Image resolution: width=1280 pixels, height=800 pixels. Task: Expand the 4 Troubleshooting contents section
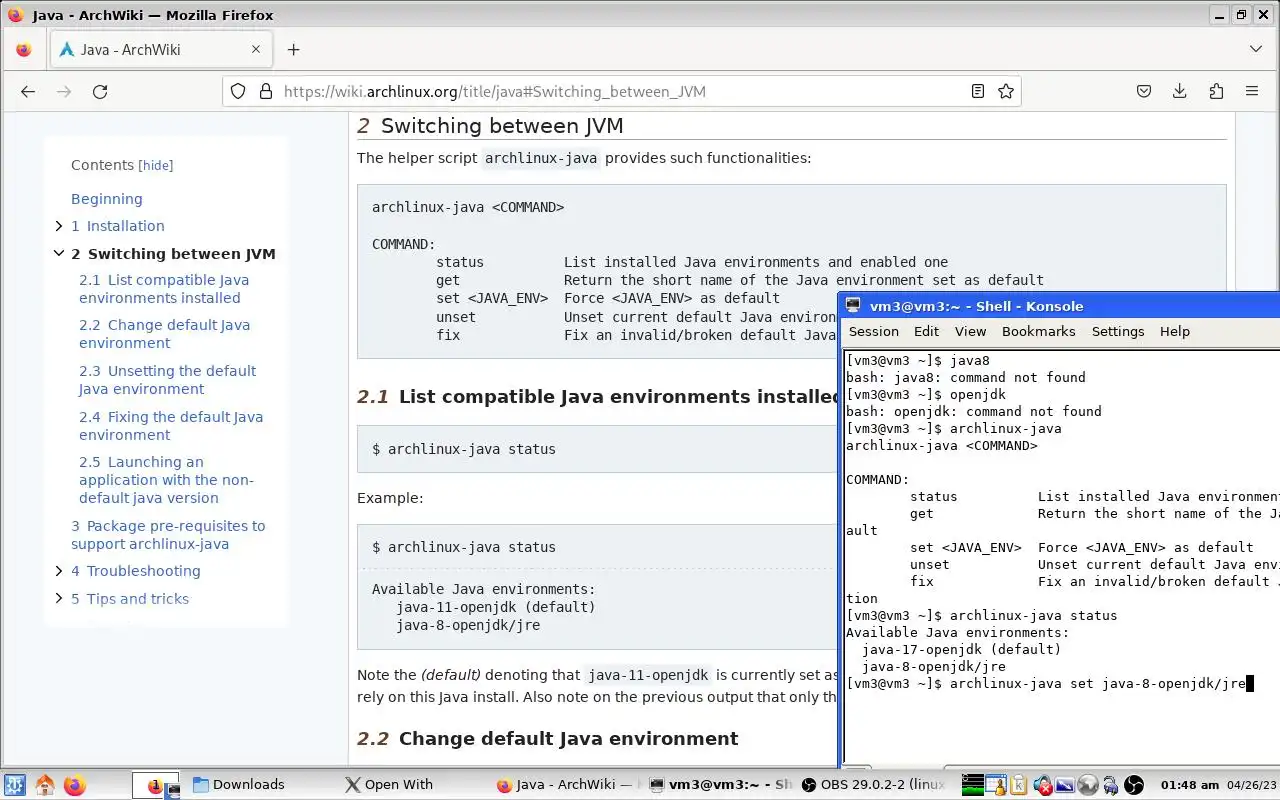pyautogui.click(x=59, y=571)
